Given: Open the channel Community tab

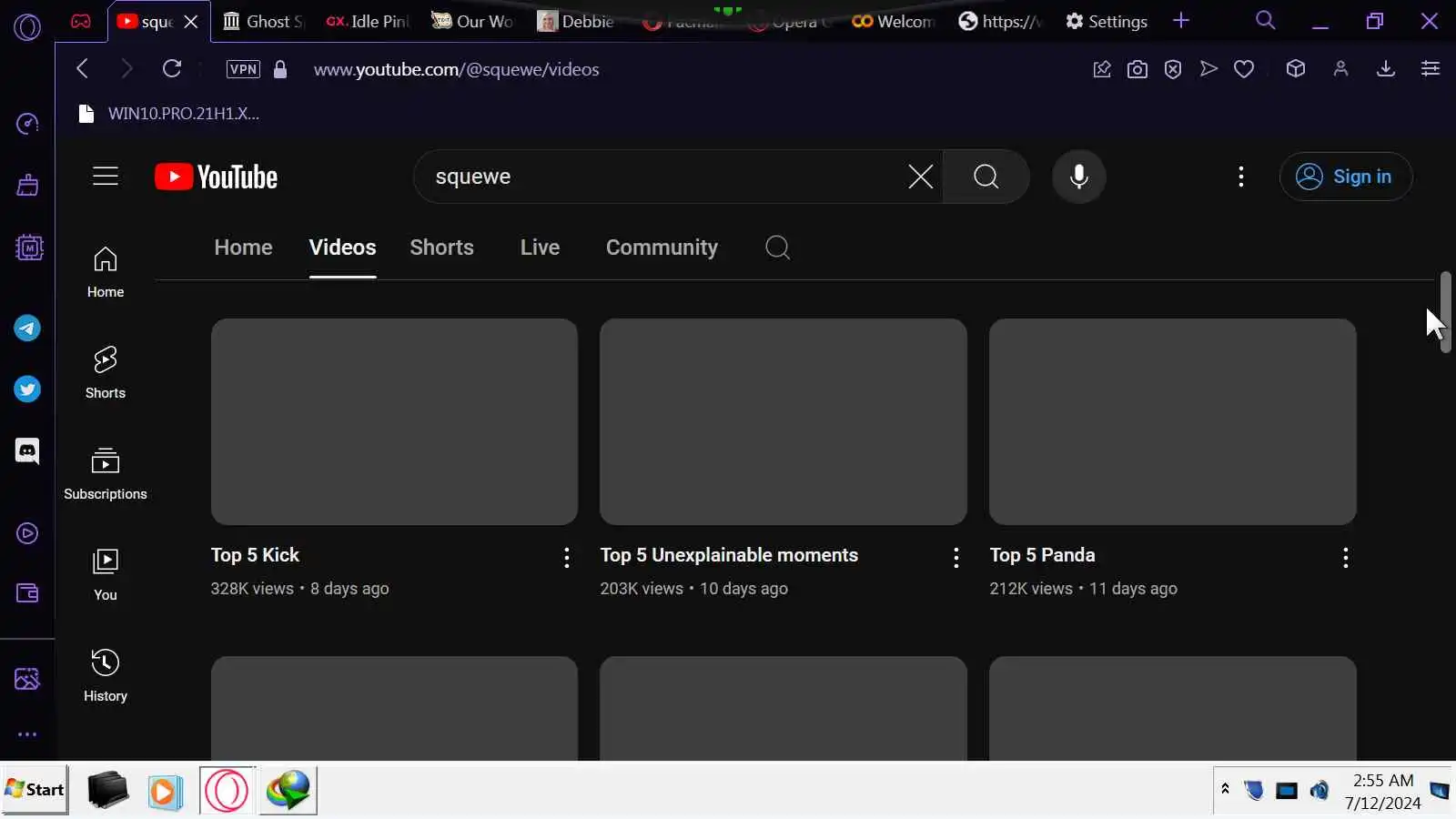Looking at the screenshot, I should pyautogui.click(x=662, y=248).
